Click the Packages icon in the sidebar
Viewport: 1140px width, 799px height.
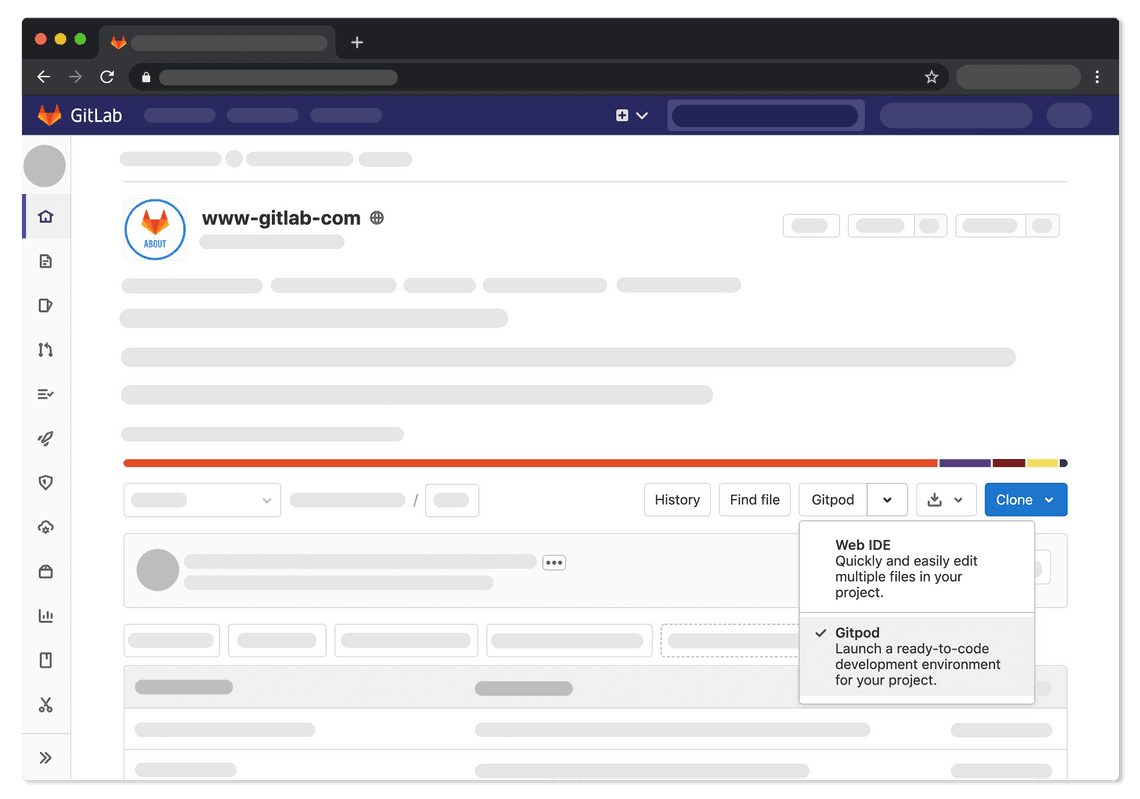click(45, 571)
